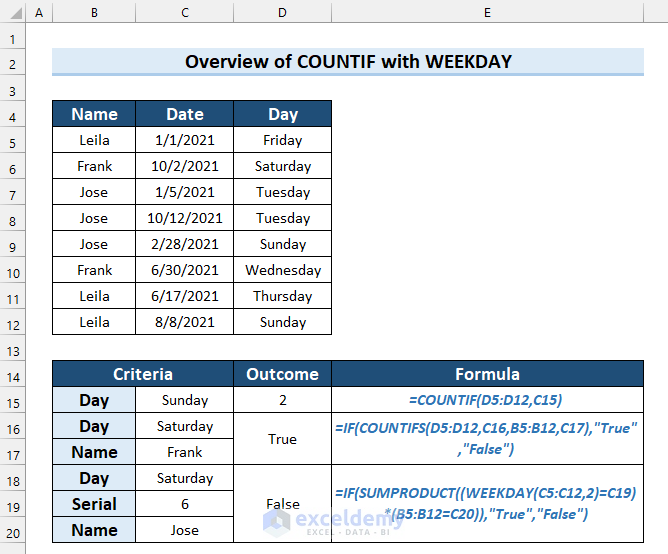Click the cell containing Wednesday
This screenshot has width=668, height=554.
point(283,270)
